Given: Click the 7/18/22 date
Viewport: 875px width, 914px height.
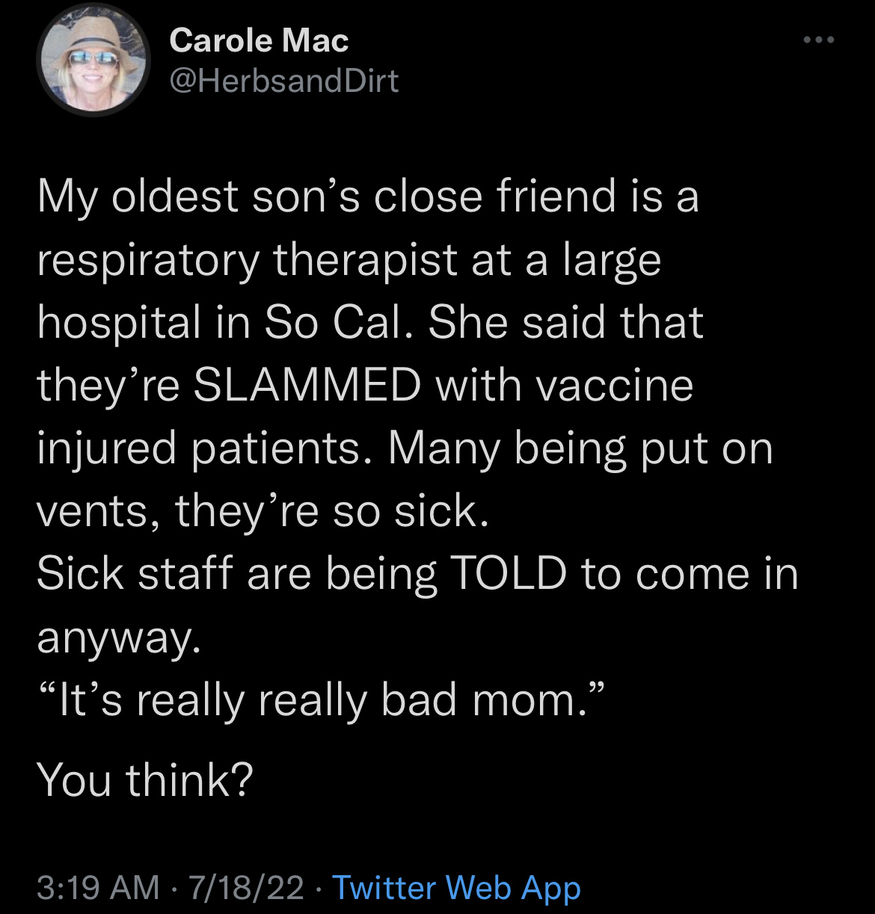Looking at the screenshot, I should (x=245, y=887).
